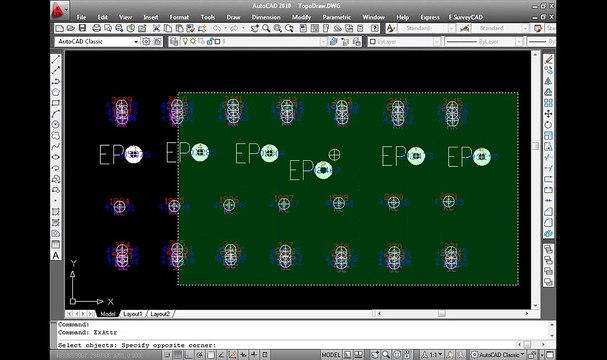Click the Save (floppy disk) icon
The width and height of the screenshot is (607, 360).
click(x=82, y=28)
